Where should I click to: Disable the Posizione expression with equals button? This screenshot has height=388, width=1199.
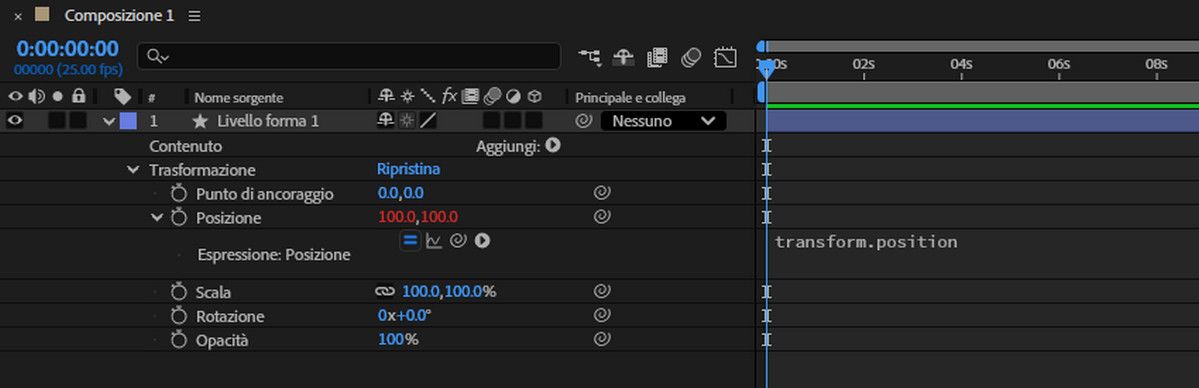410,241
